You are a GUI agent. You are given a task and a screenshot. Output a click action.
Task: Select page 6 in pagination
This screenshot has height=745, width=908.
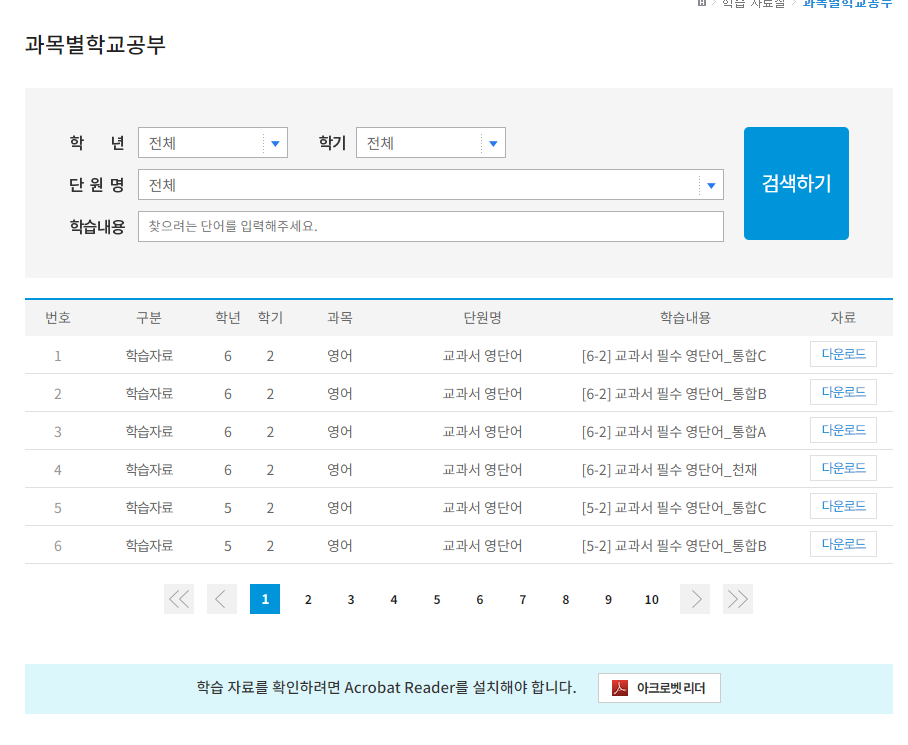(479, 600)
